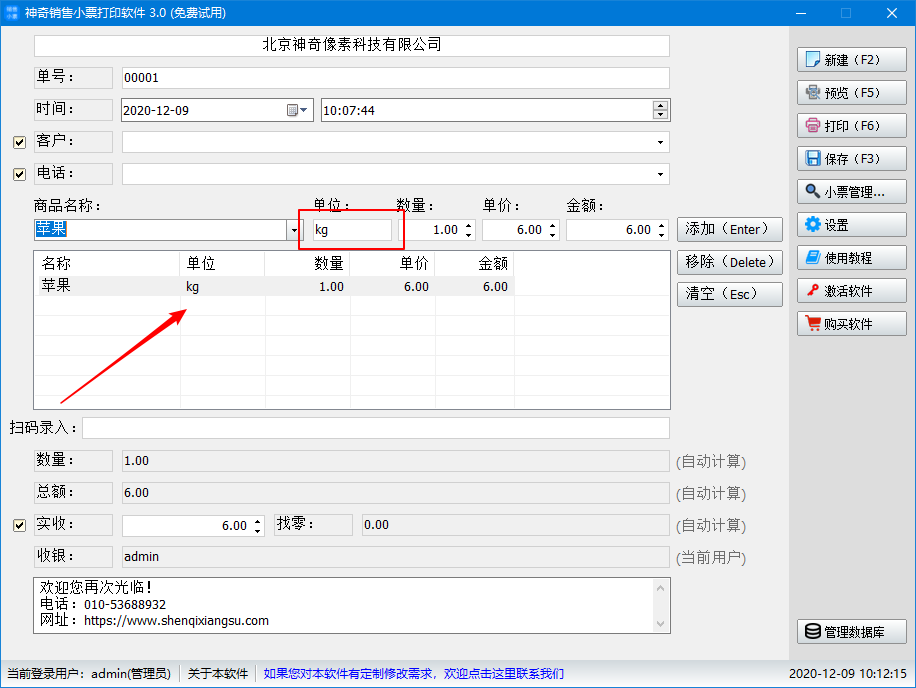The width and height of the screenshot is (916, 688).
Task: Click the 找零 change field showing 0.00
Action: [515, 524]
